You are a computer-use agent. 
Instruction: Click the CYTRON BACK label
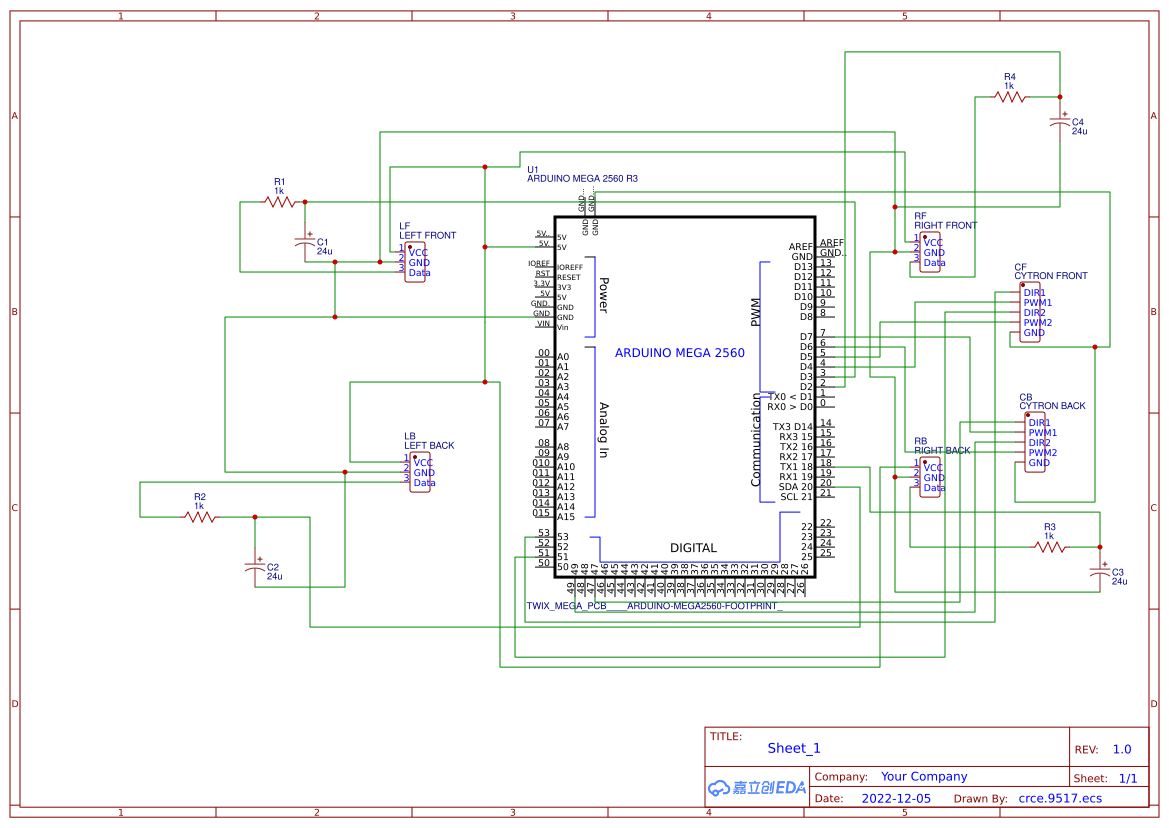(x=1052, y=405)
